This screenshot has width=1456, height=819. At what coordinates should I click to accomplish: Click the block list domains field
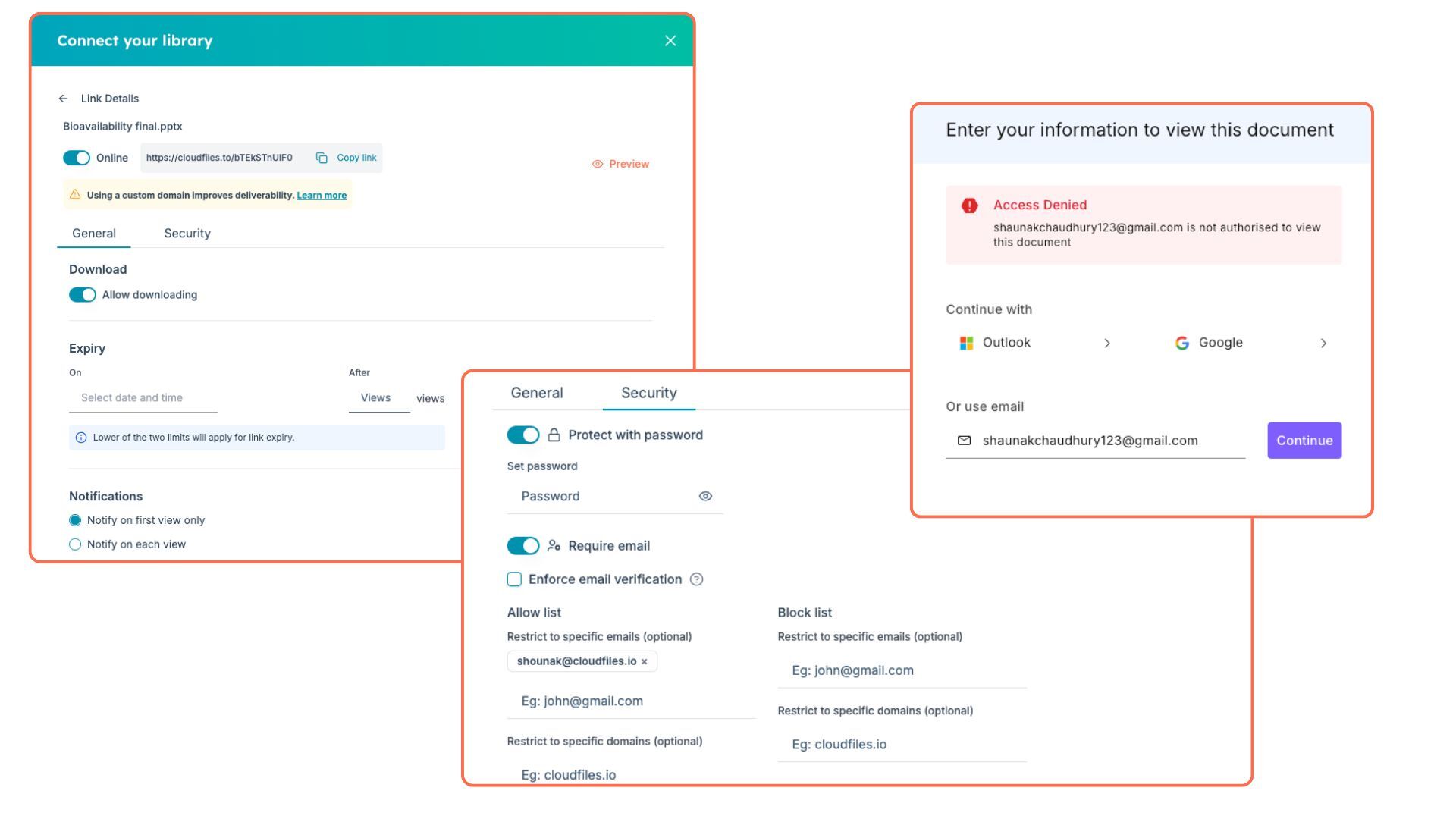(902, 745)
